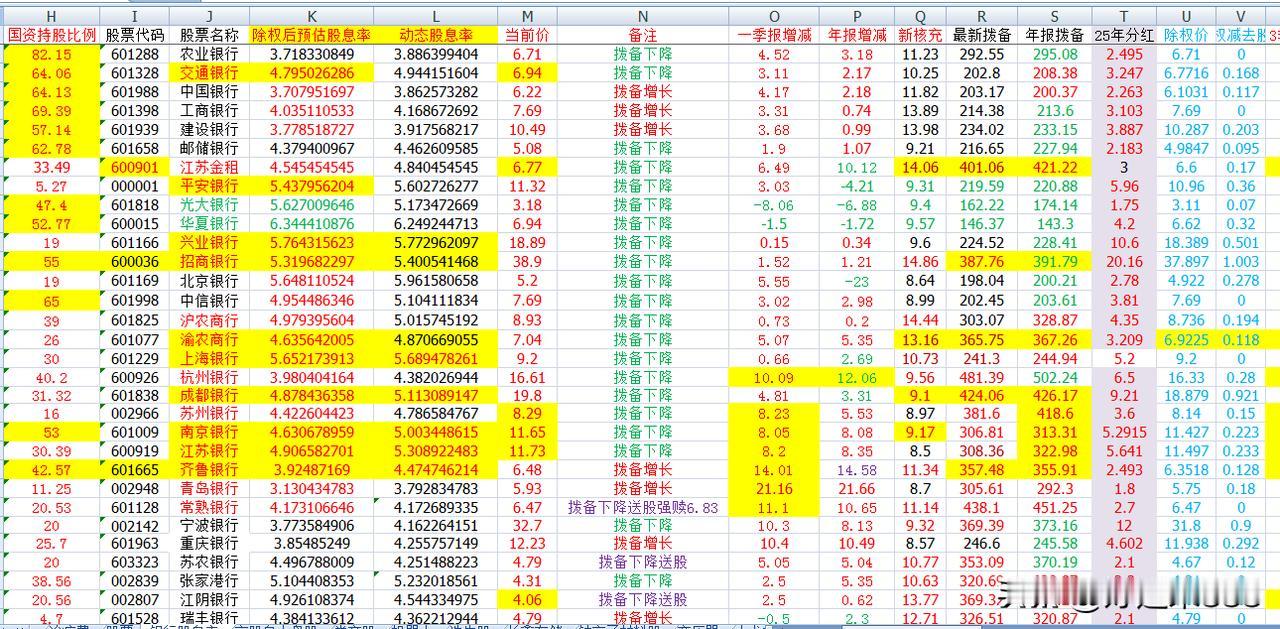1280x629 pixels.
Task: Select the 21.16 quarterly change cell
Action: 774,488
